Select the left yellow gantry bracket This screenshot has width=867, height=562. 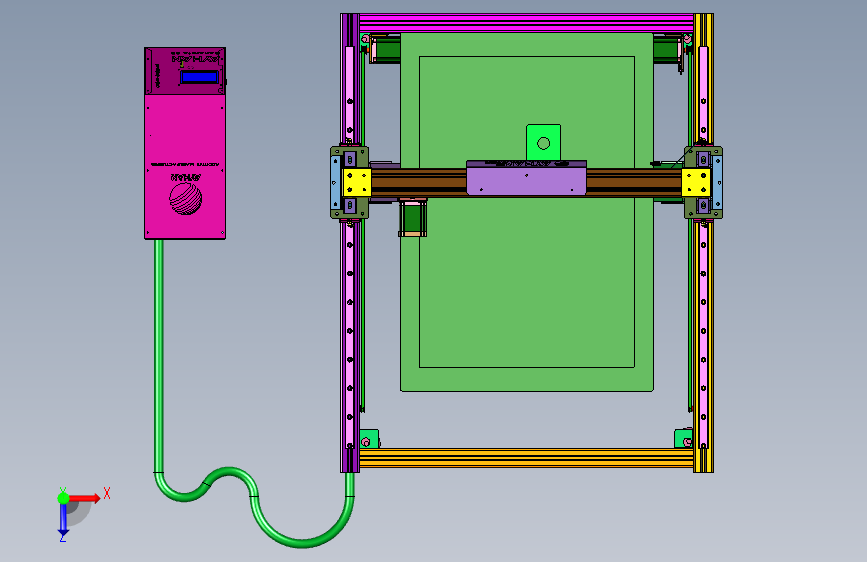357,183
